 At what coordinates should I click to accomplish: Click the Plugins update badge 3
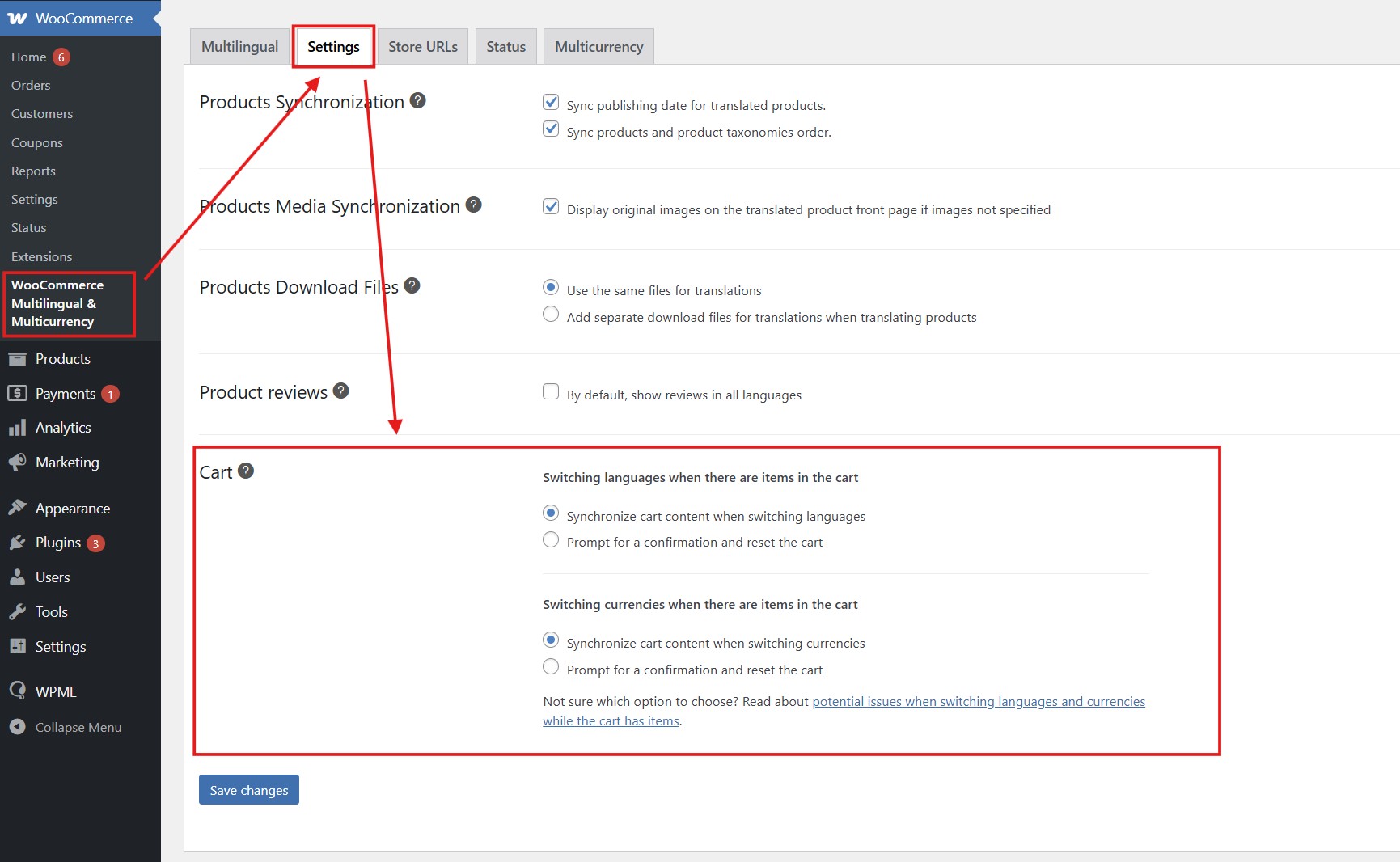pos(95,543)
